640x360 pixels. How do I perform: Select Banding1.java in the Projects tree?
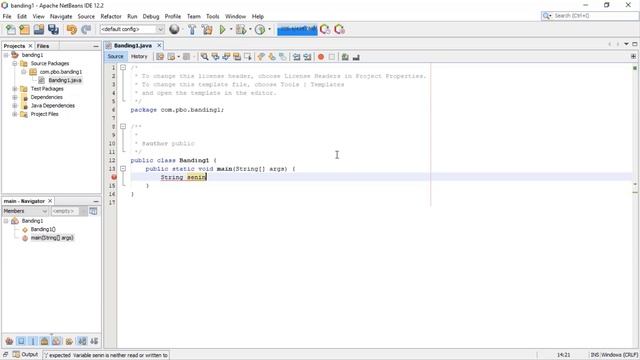65,80
